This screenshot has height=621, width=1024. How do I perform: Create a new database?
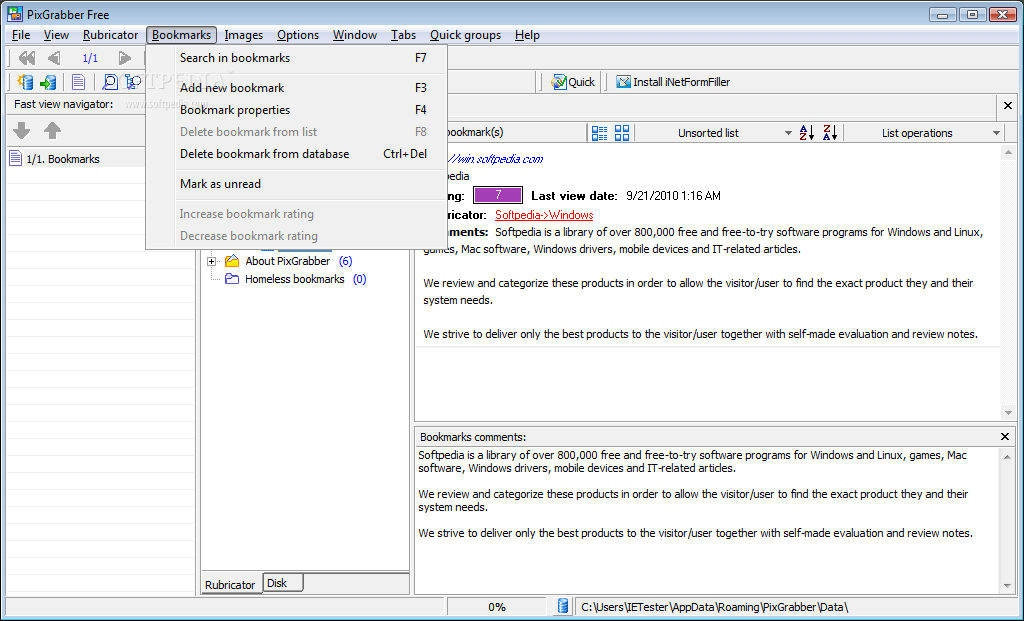[x=25, y=82]
